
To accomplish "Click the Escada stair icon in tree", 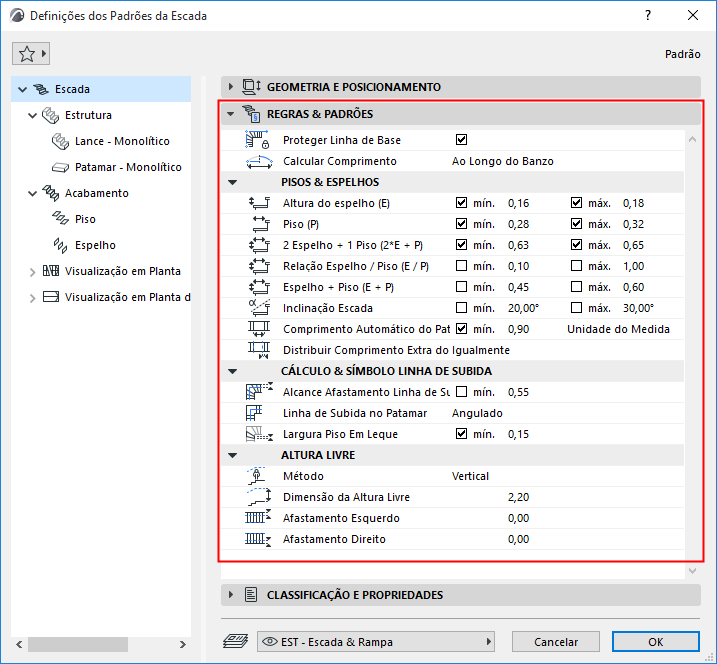I will [41, 89].
